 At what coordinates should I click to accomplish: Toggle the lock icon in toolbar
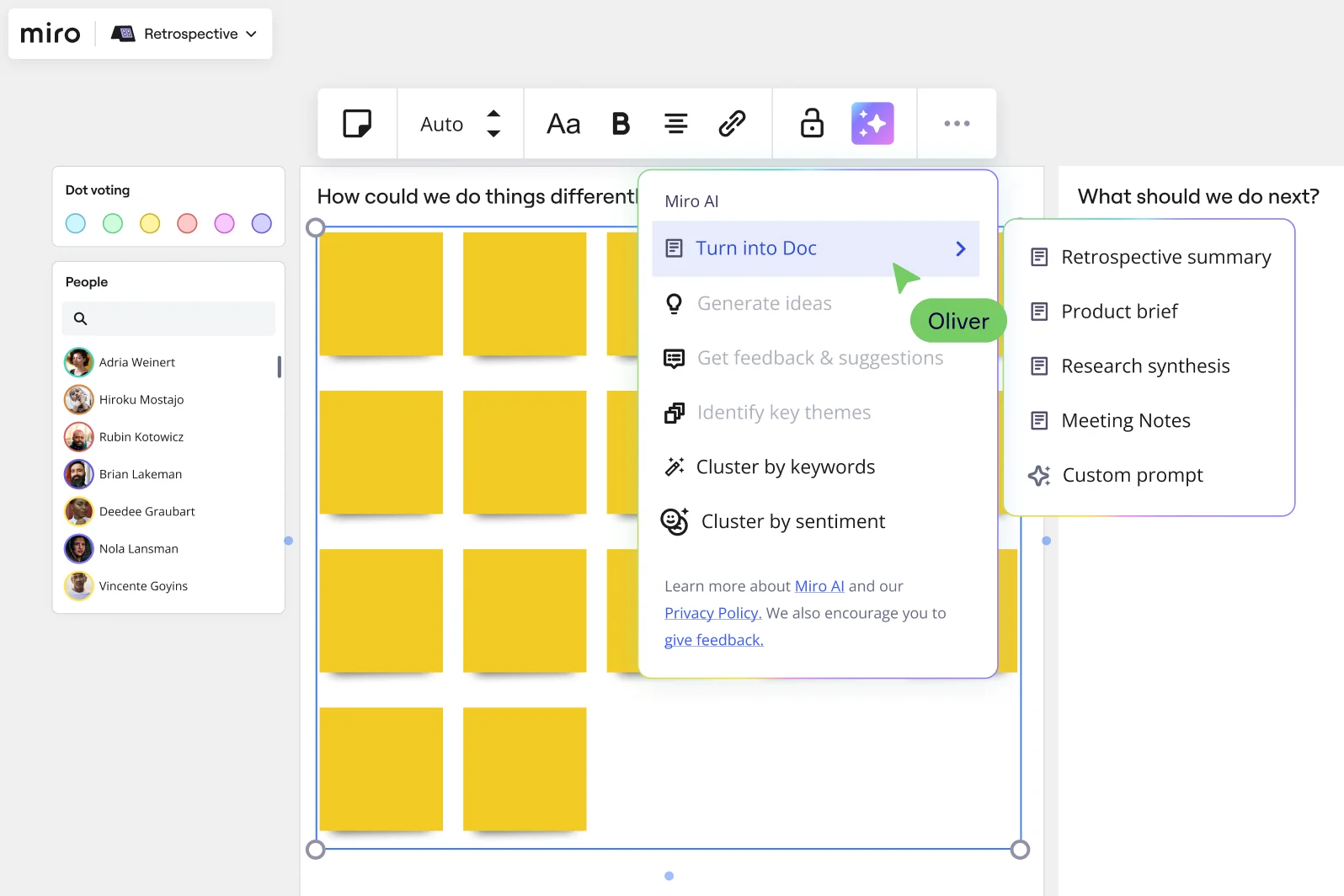tap(812, 124)
